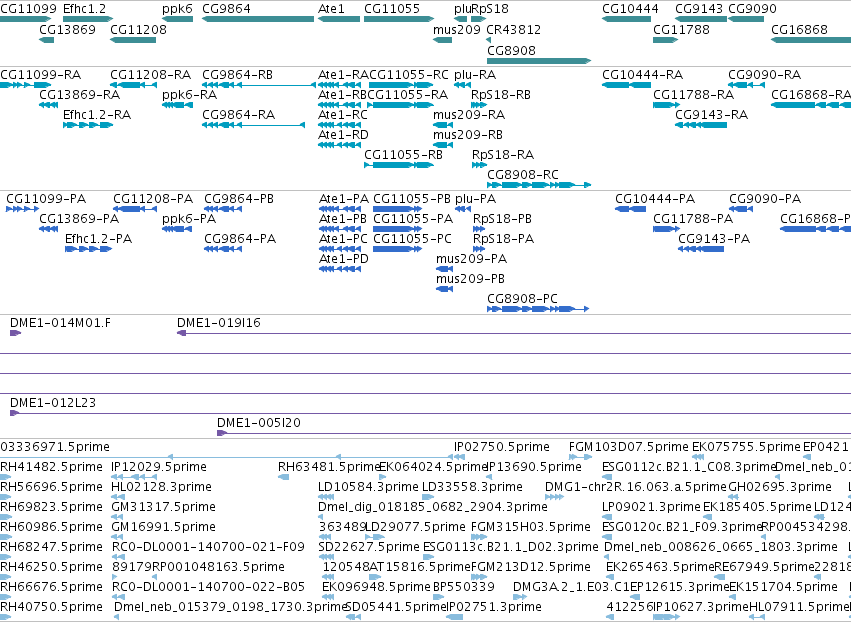The width and height of the screenshot is (851, 622).
Task: Open the Efhc1.2-PA protein feature
Action: pyautogui.click(x=88, y=249)
